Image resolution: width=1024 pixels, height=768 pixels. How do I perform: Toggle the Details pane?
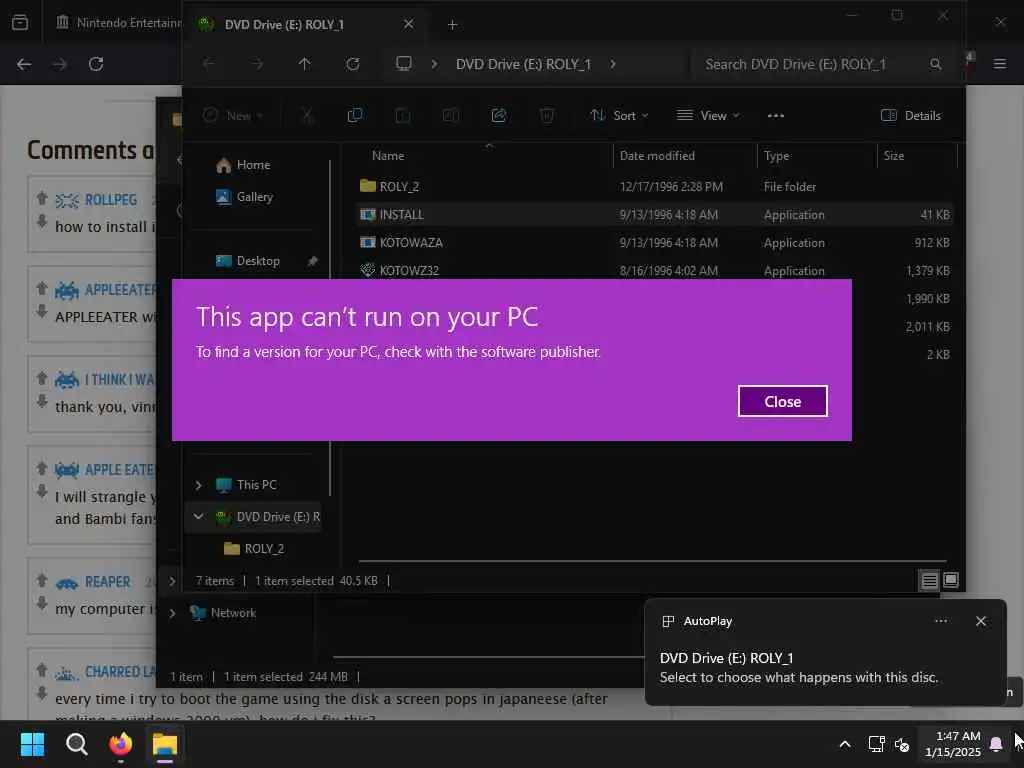(911, 116)
